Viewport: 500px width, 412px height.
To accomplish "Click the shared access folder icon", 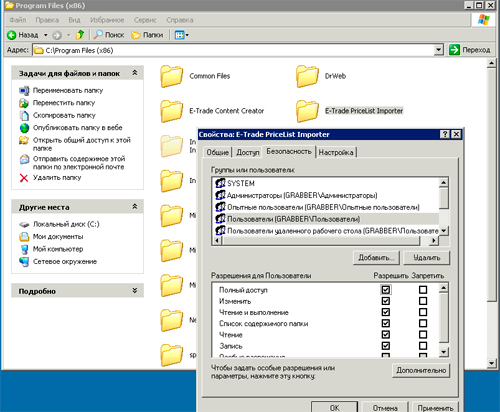I will pyautogui.click(x=24, y=140).
